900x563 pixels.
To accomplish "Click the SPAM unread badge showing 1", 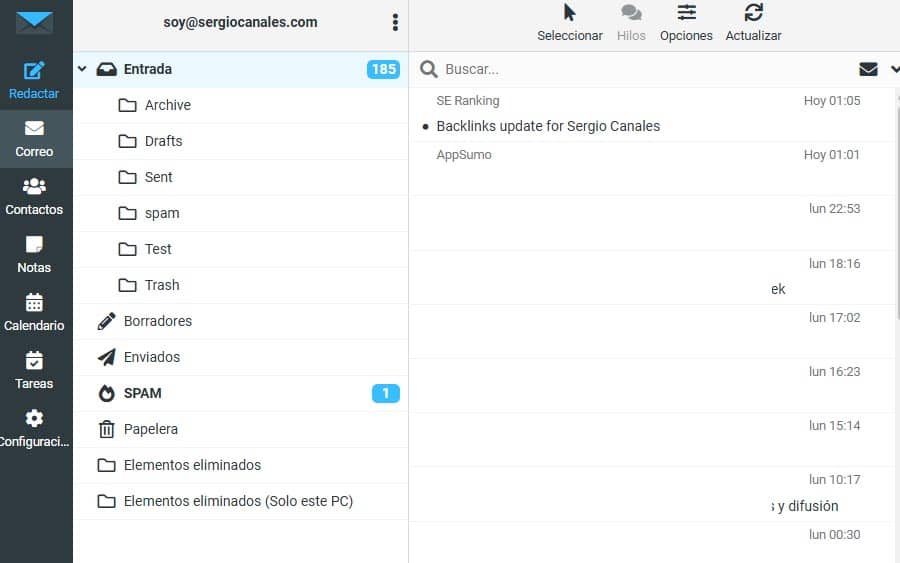I will (386, 393).
